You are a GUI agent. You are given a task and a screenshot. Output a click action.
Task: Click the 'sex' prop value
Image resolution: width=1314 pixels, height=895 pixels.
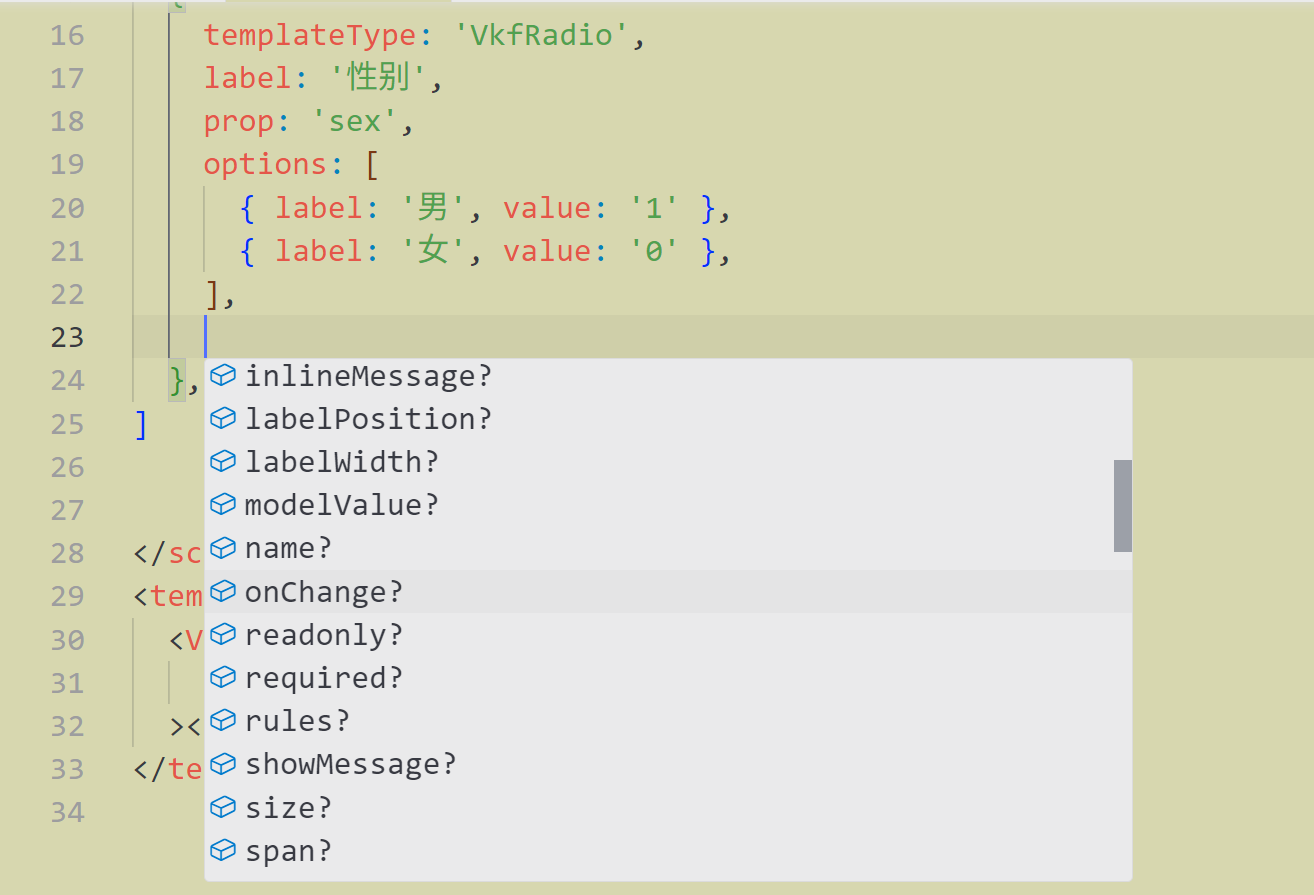pos(357,121)
